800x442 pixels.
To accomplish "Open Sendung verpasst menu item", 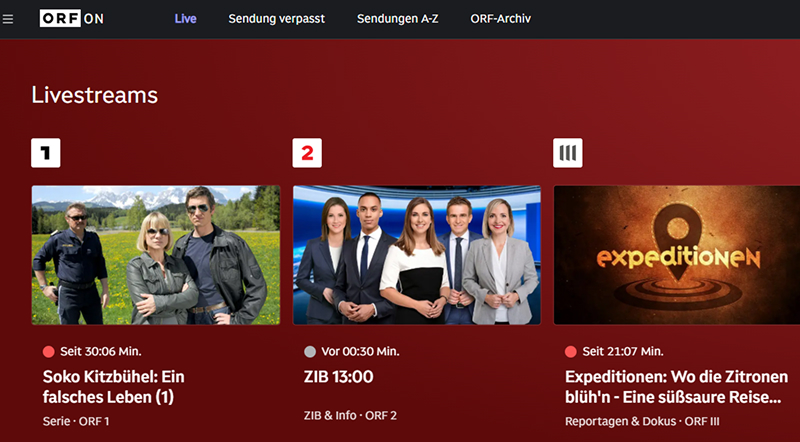I will (x=277, y=19).
